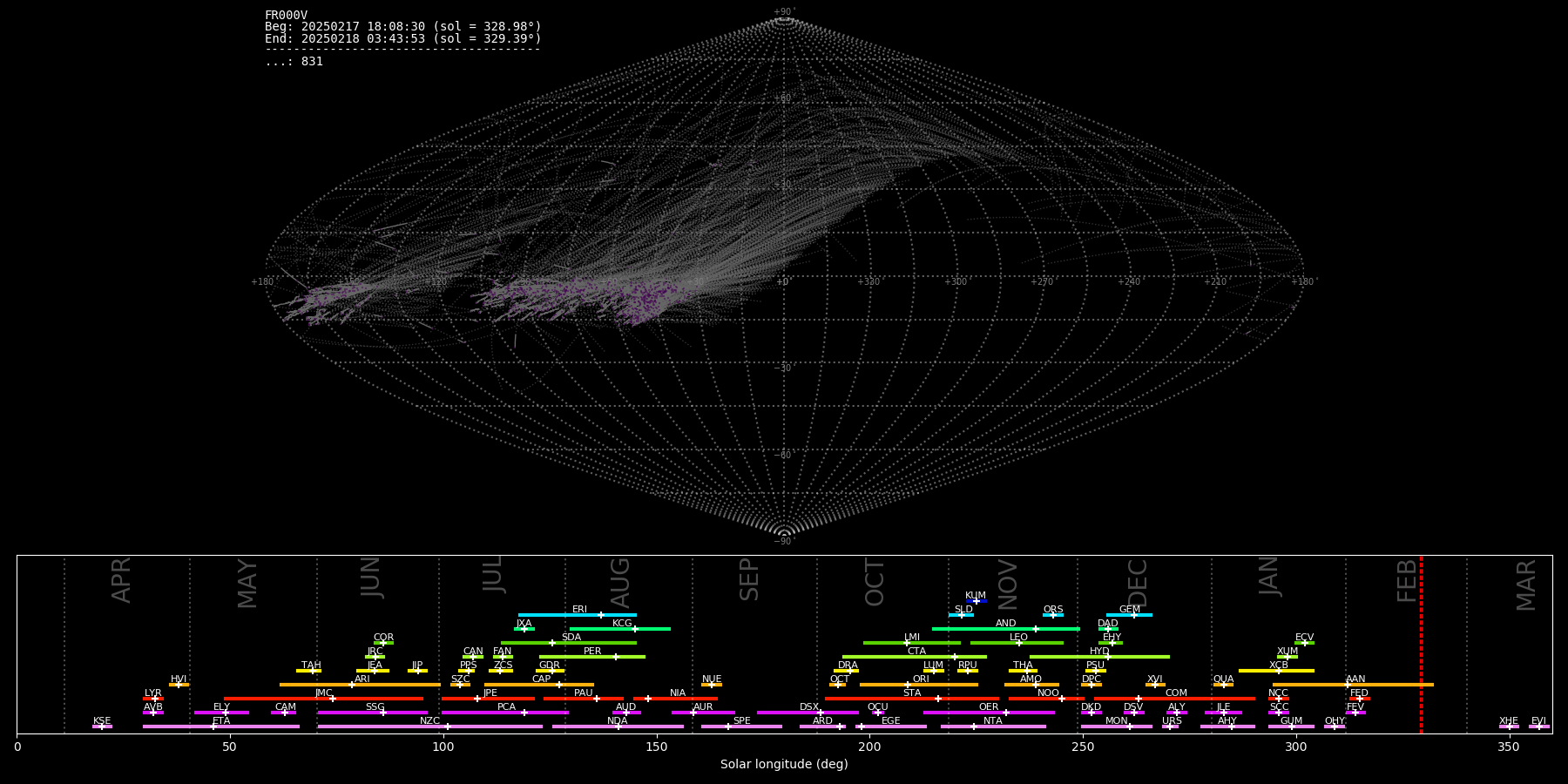Click the COR shower label
Viewport: 1568px width, 784px height.
point(383,637)
